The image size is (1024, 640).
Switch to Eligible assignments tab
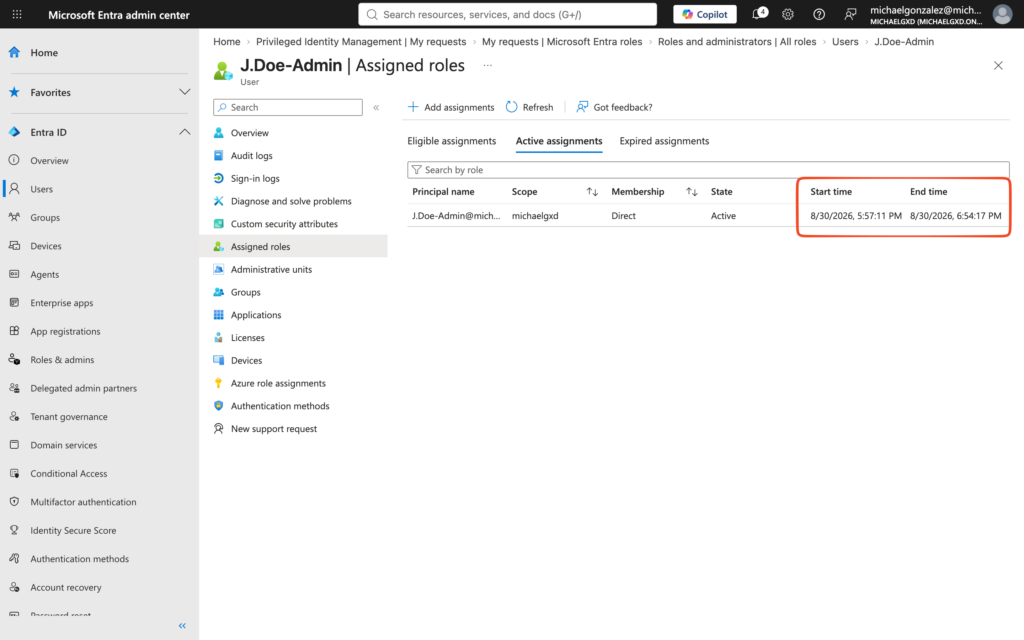coord(451,141)
